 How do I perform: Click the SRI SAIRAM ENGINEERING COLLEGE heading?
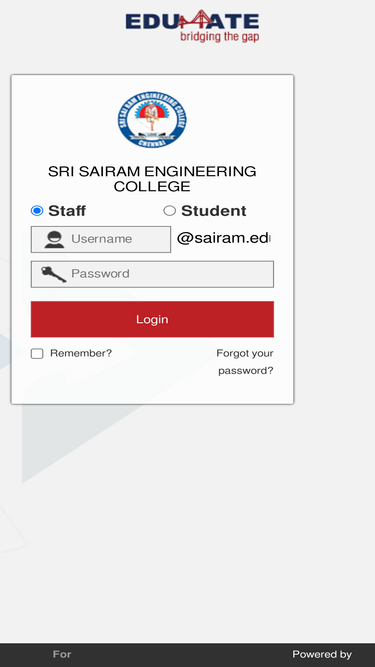[x=152, y=179]
